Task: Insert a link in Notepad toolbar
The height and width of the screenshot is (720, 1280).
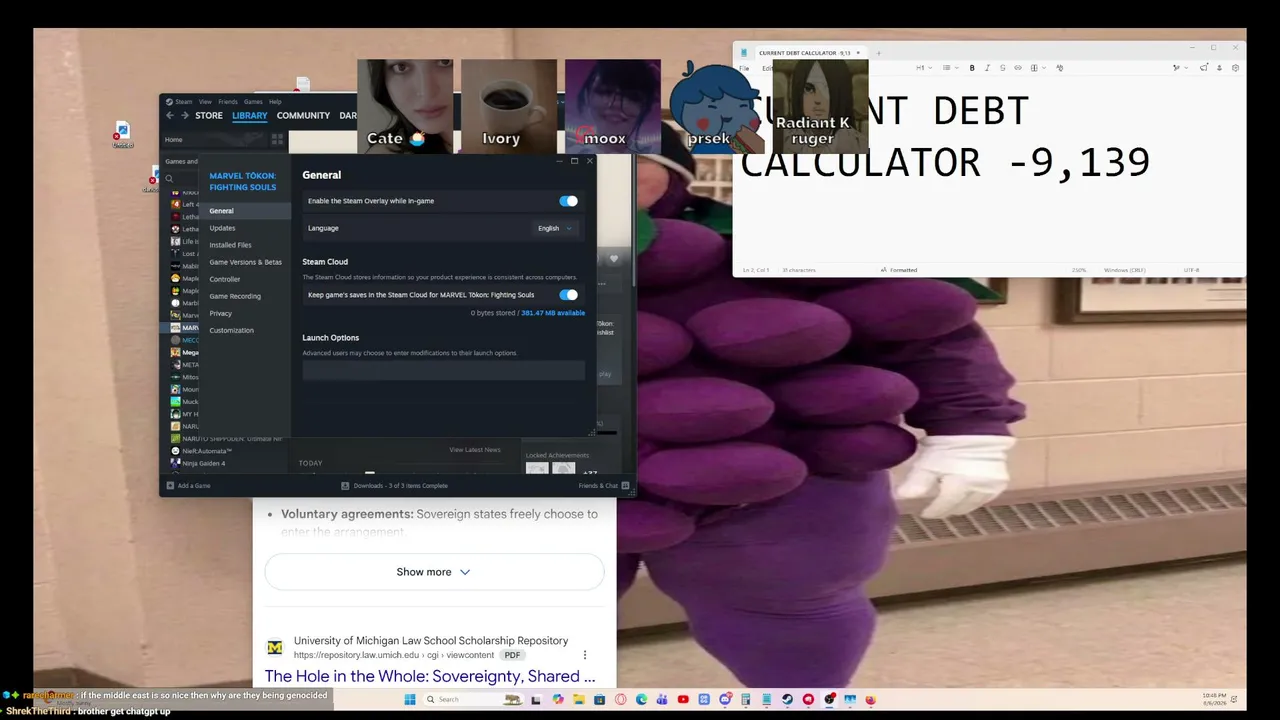Action: (x=1018, y=68)
